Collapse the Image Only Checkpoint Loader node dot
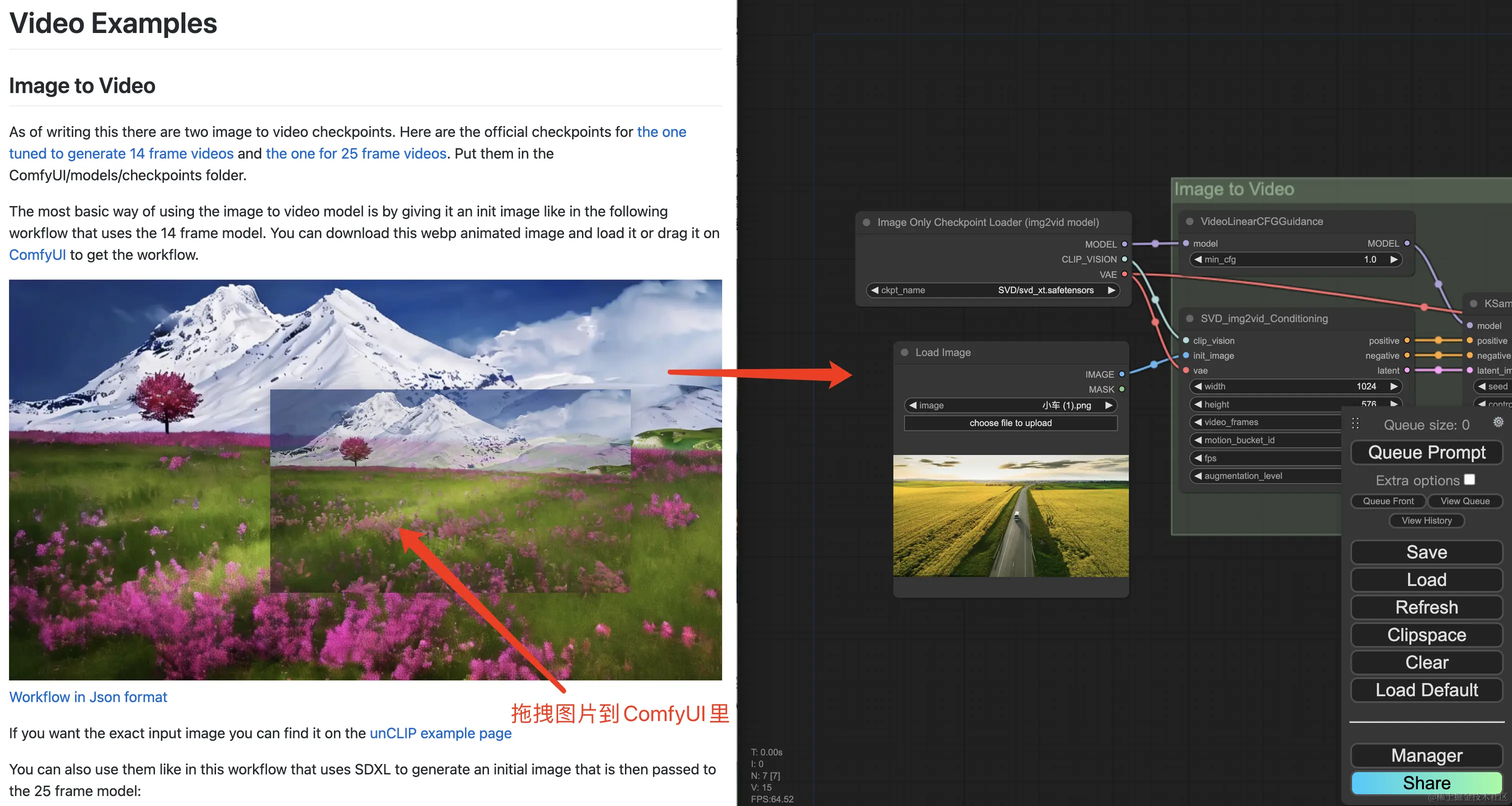The width and height of the screenshot is (1512, 806). (866, 222)
